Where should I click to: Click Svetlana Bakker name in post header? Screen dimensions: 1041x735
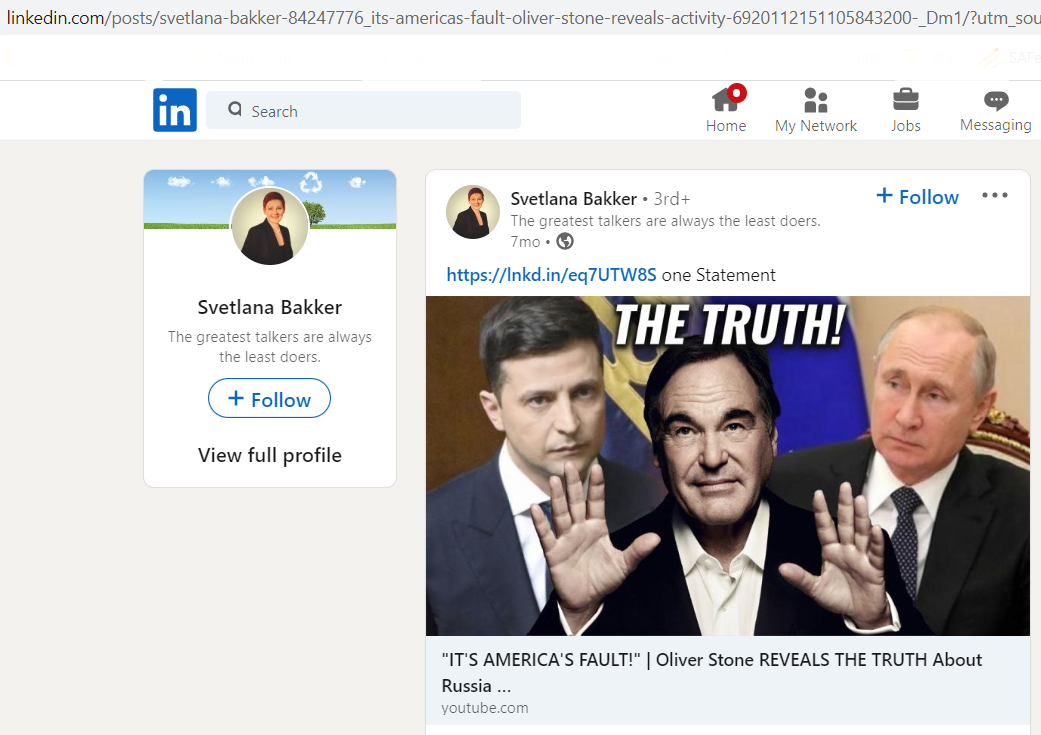click(574, 199)
